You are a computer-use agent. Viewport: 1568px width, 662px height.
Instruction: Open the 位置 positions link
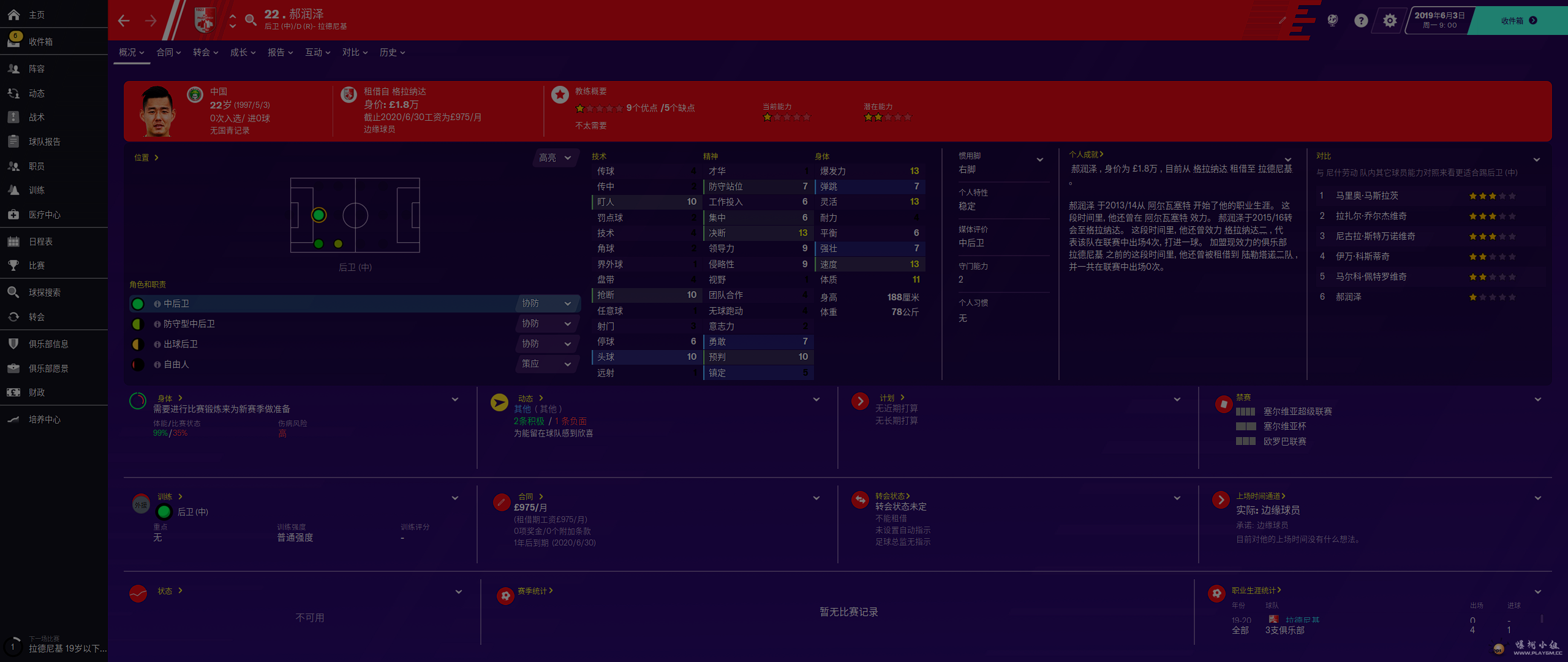(x=146, y=158)
